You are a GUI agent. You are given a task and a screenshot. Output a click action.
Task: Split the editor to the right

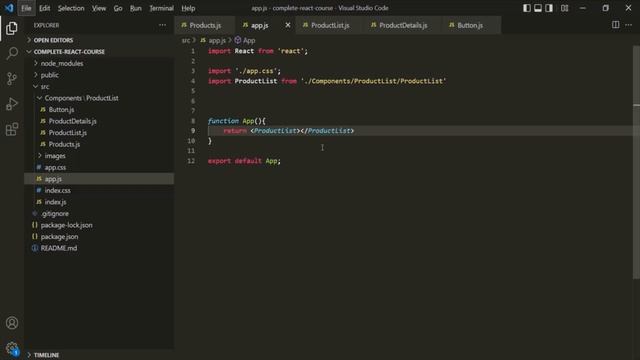(x=616, y=25)
